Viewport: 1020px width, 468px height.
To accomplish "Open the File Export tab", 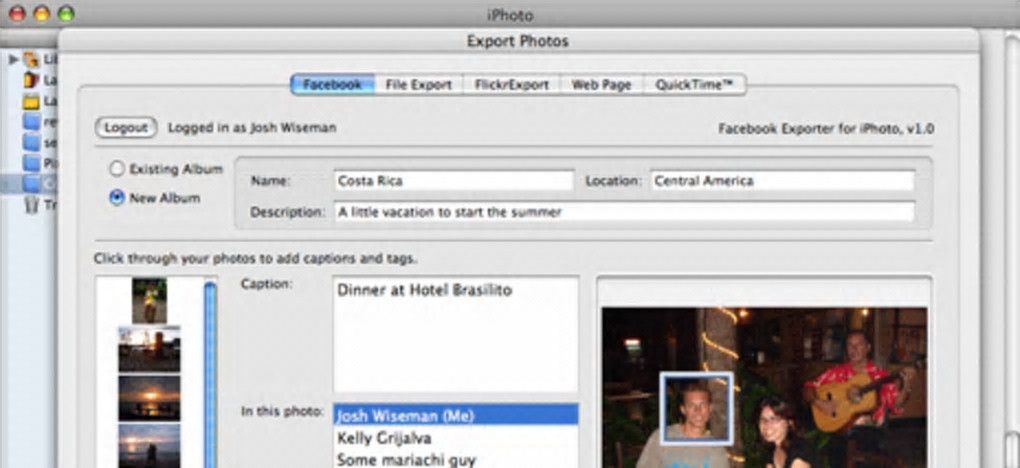I will (x=418, y=85).
